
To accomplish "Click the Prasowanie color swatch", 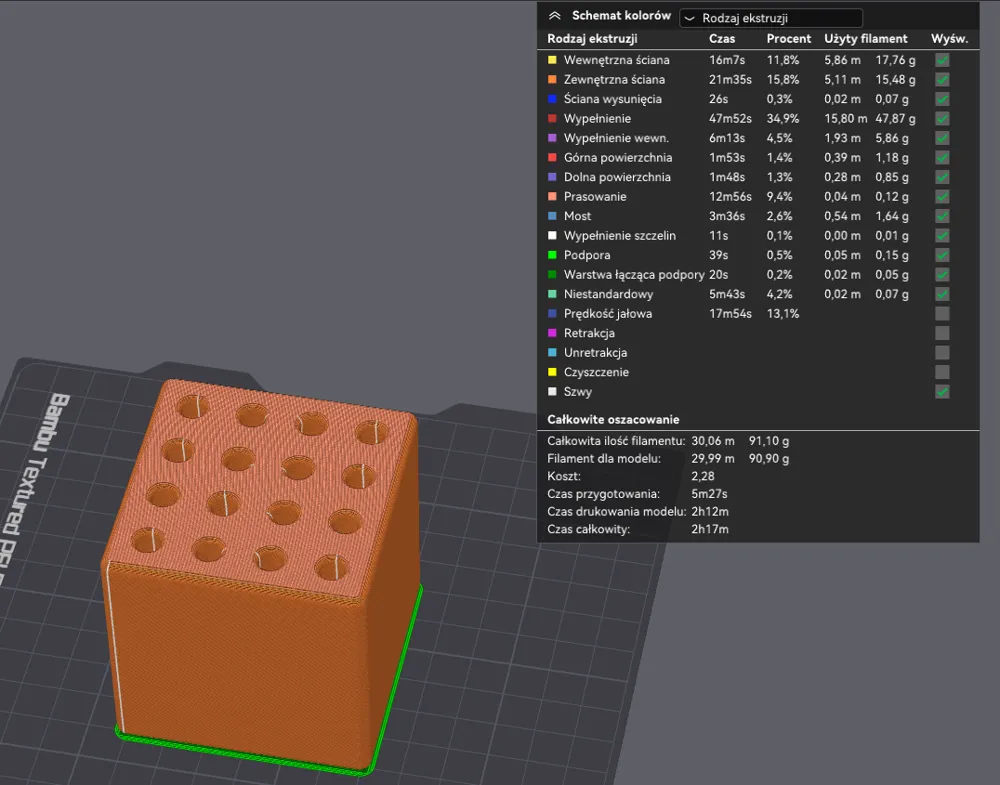I will [552, 196].
